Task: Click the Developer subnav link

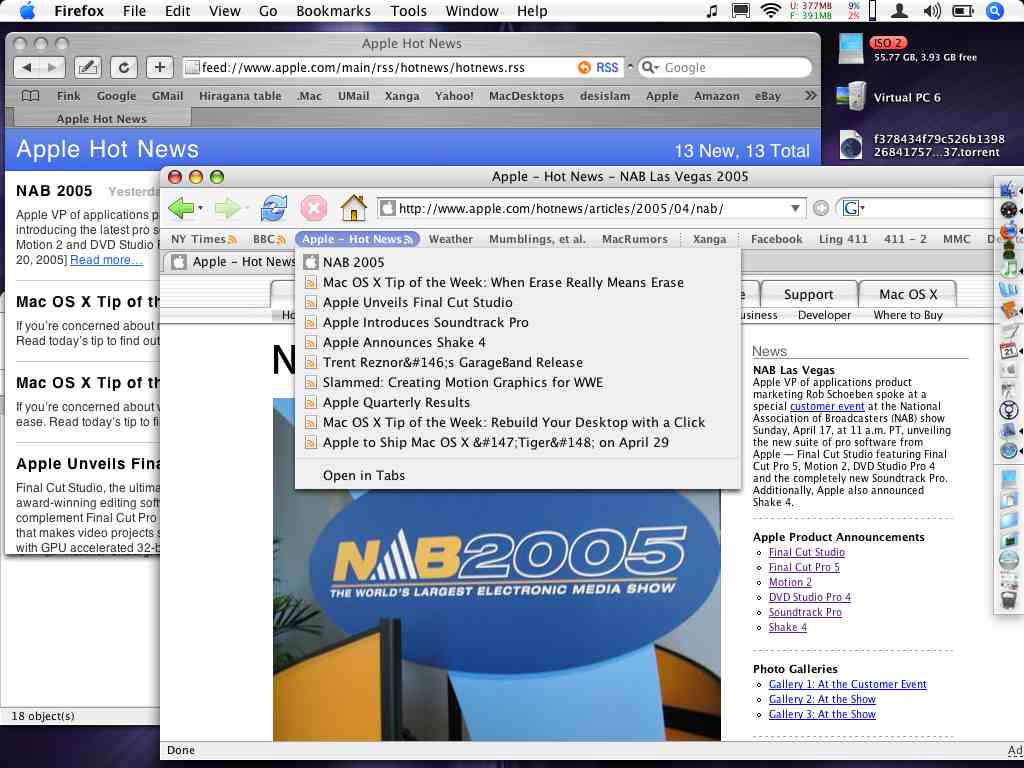Action: (824, 315)
